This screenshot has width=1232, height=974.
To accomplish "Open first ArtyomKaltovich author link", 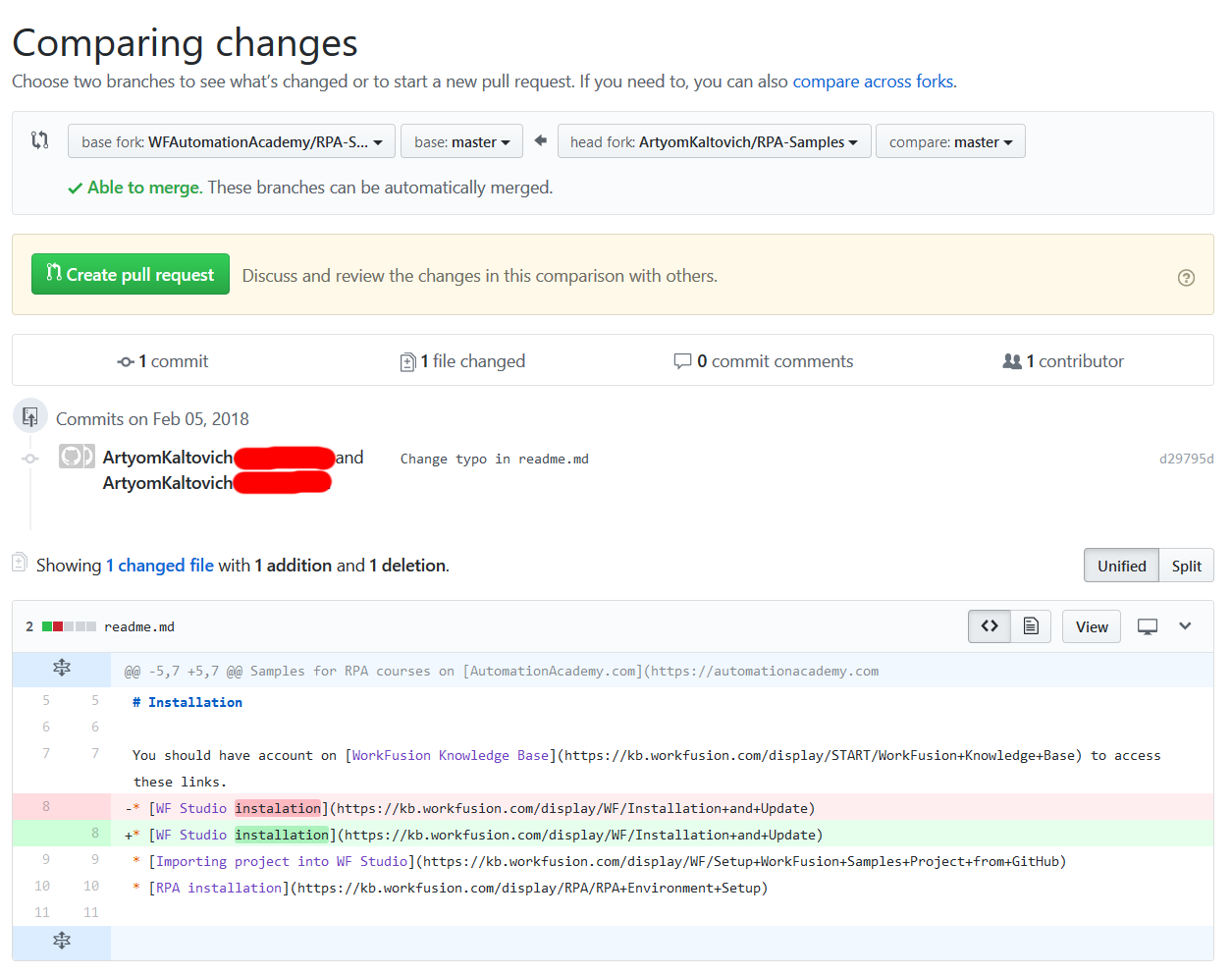I will pos(168,458).
